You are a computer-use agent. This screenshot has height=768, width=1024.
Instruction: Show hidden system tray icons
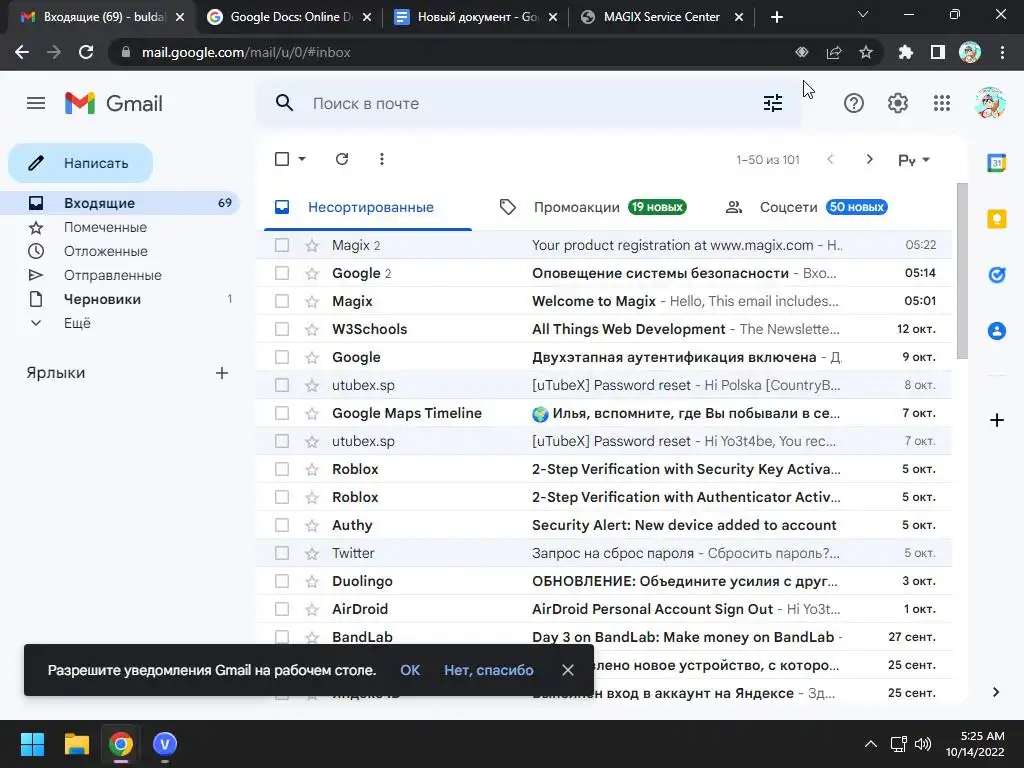871,744
